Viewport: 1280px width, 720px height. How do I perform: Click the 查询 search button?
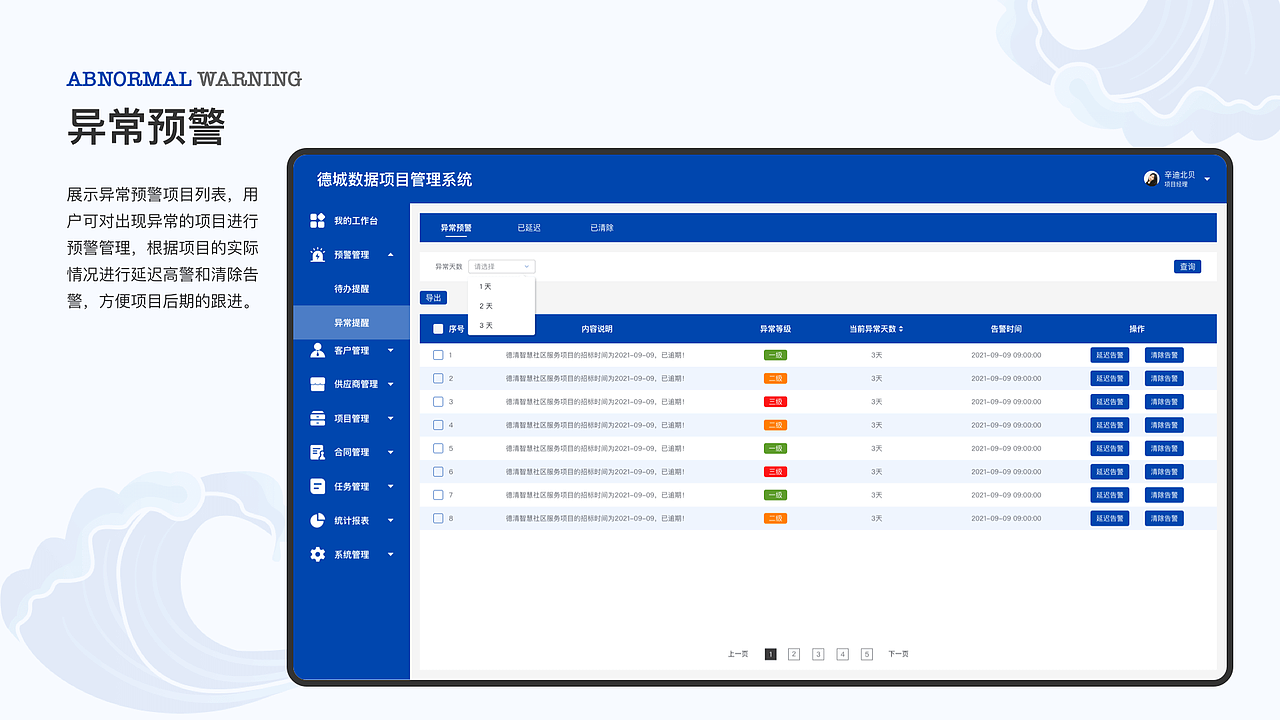1187,267
